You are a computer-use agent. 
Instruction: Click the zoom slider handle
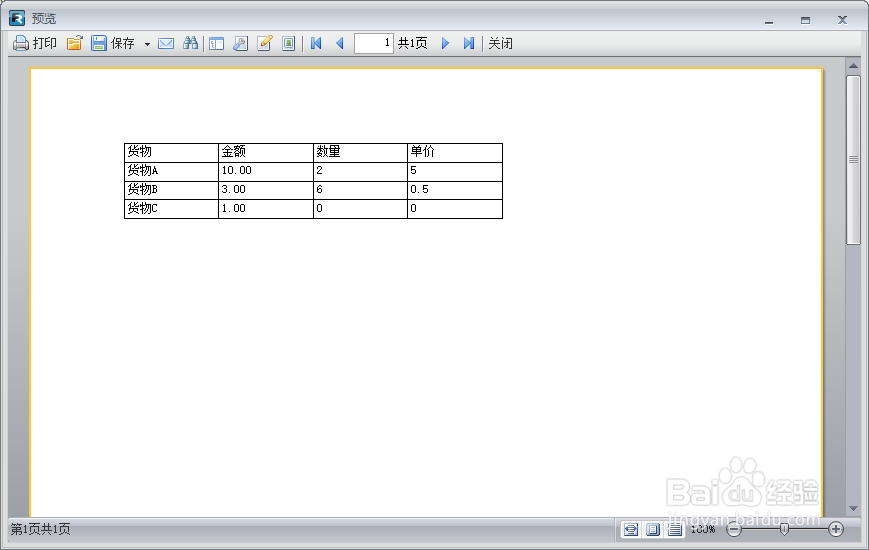point(784,529)
